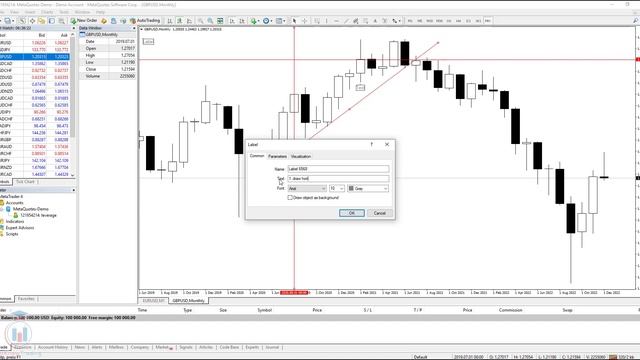Screen dimensions: 640x360
Task: Open the Gray color picker dropdown
Action: [368, 189]
